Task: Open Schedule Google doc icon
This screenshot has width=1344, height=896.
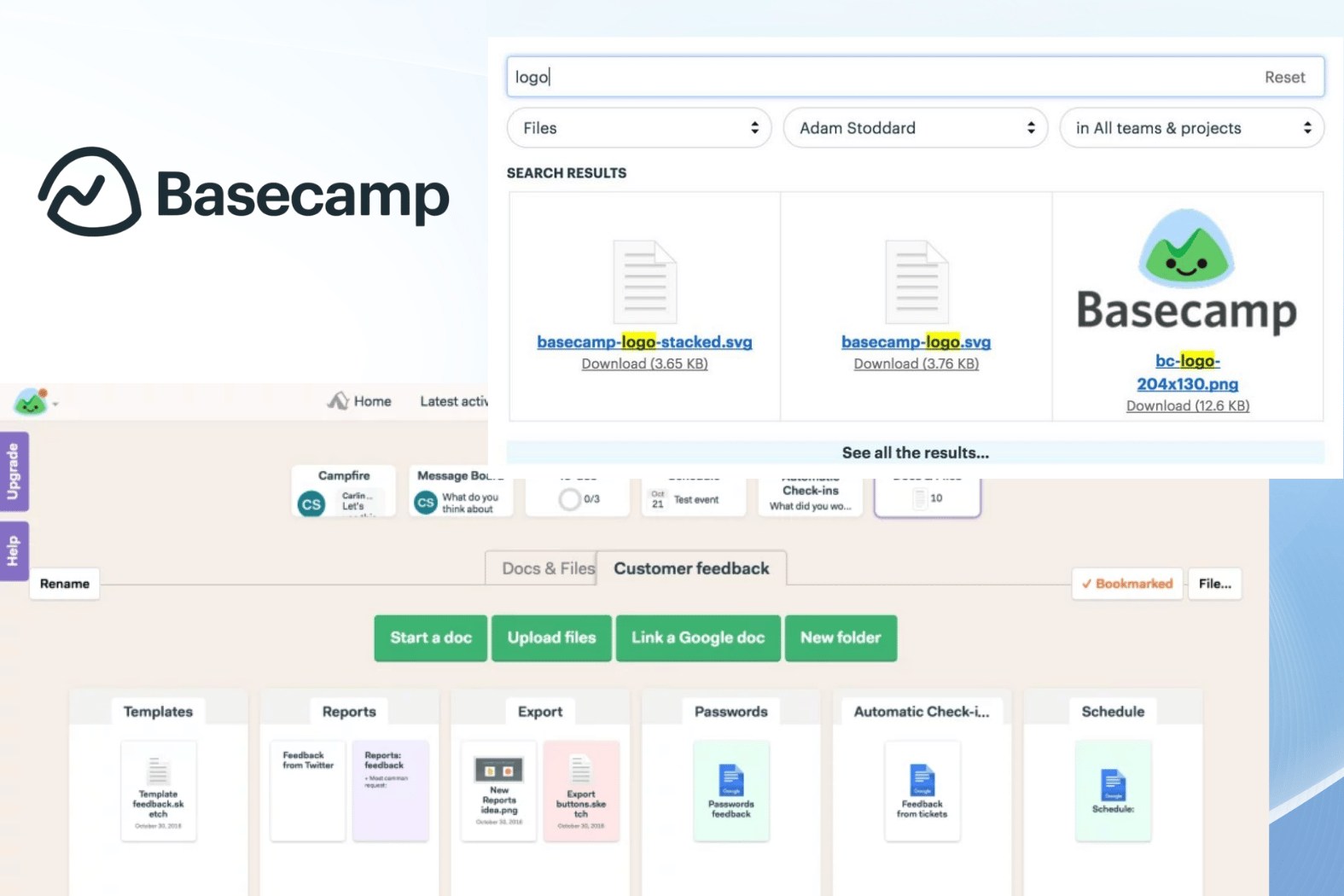Action: [x=1114, y=785]
